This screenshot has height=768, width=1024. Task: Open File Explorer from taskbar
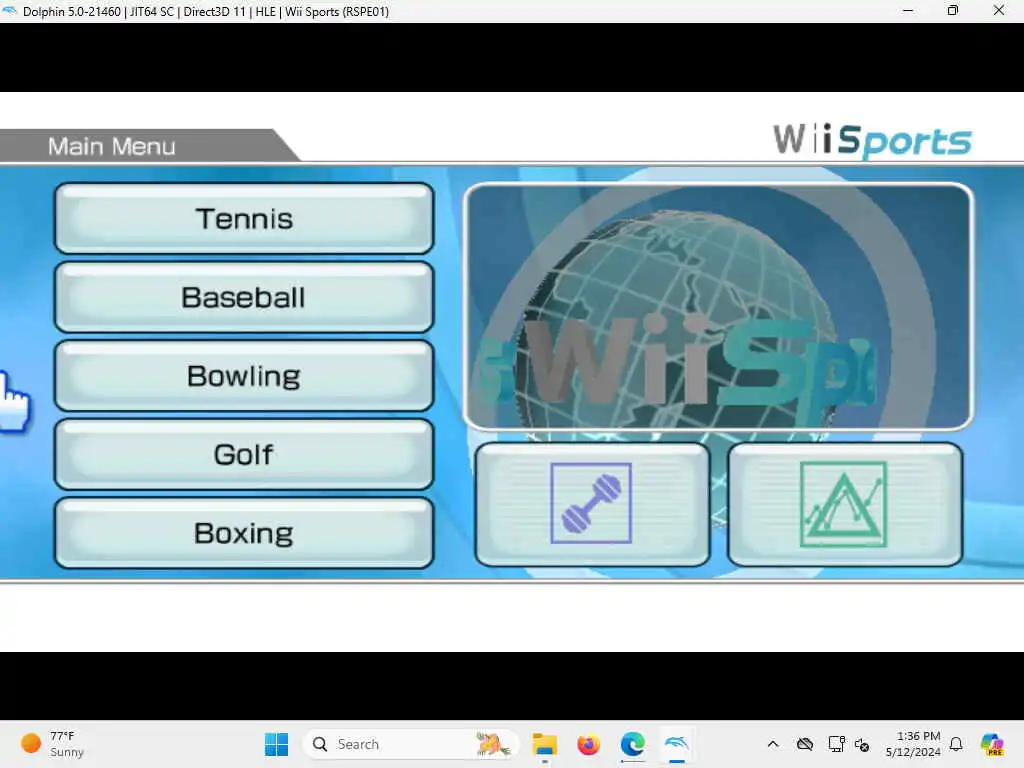[x=544, y=744]
